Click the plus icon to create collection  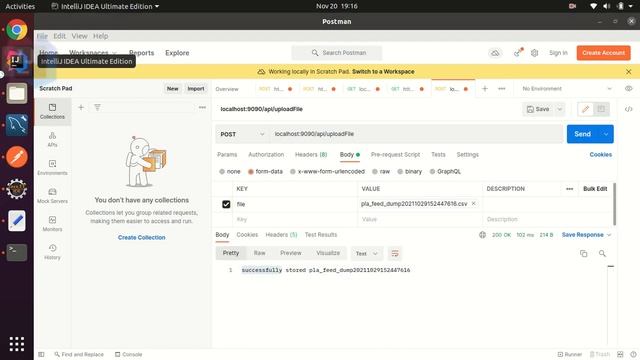[x=81, y=107]
